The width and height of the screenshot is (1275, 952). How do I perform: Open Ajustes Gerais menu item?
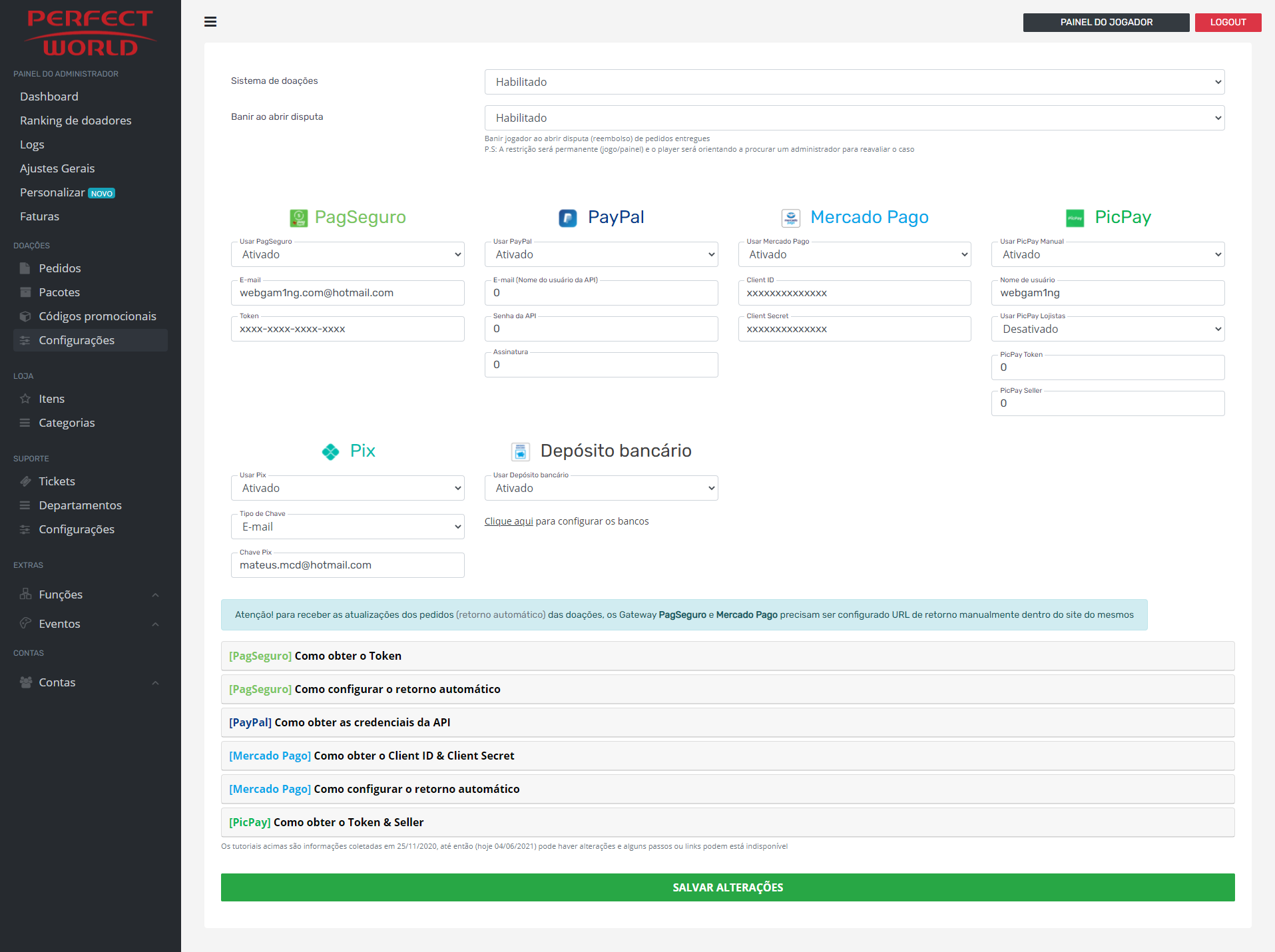click(57, 168)
